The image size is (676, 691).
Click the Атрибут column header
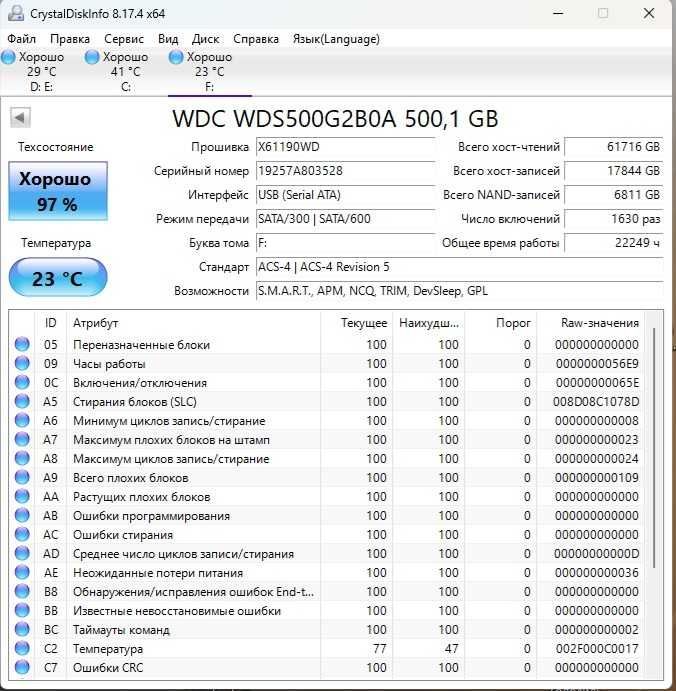[x=96, y=323]
